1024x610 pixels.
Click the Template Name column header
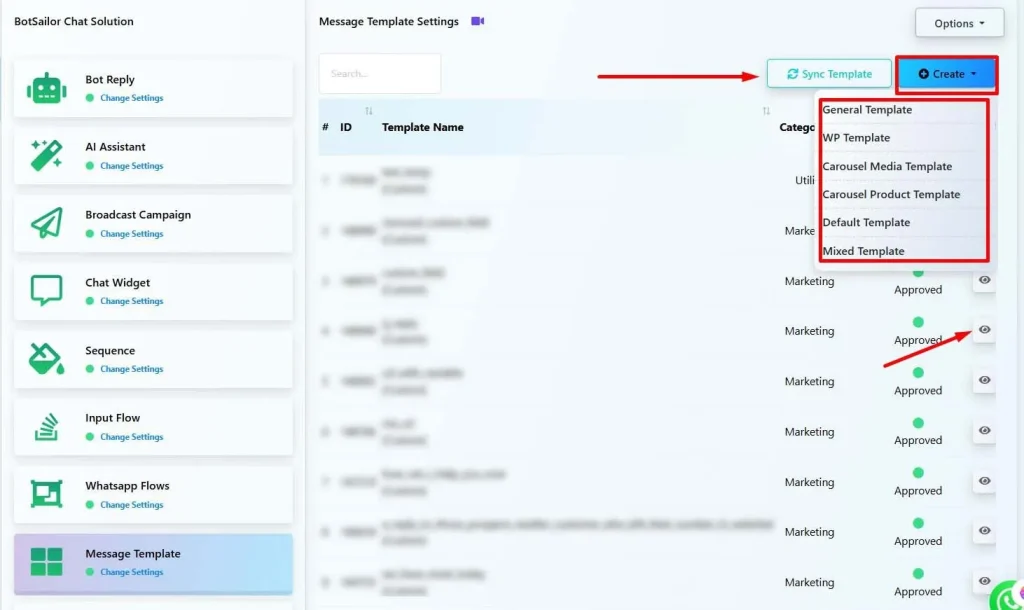[423, 127]
